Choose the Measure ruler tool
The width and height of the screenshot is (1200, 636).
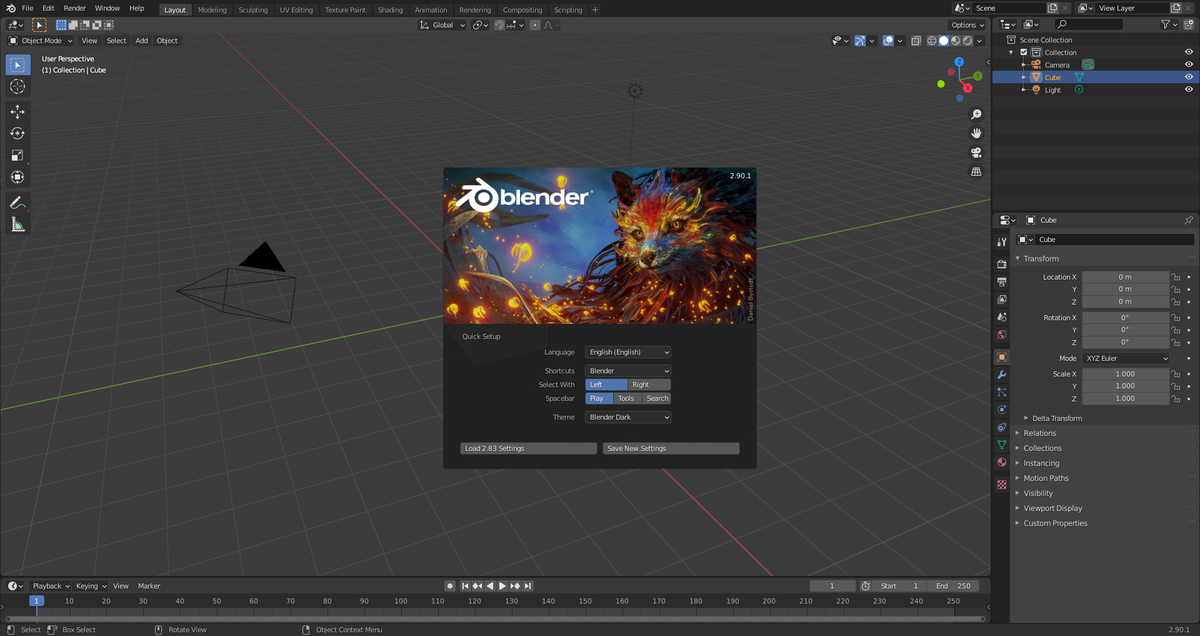point(17,225)
